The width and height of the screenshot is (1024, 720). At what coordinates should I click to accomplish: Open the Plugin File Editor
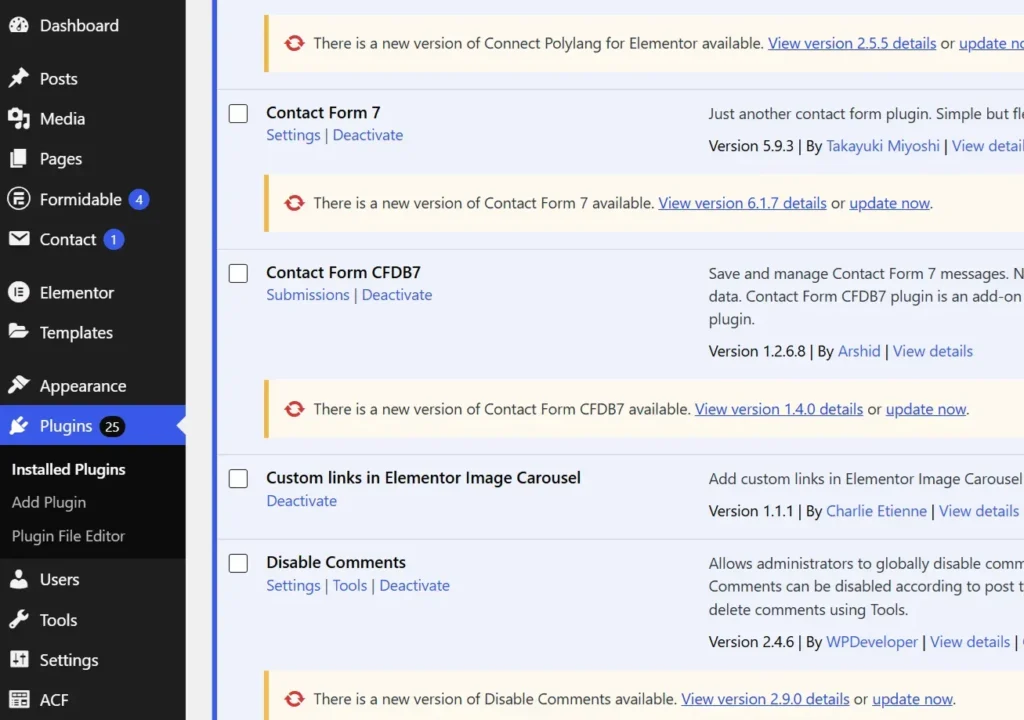(x=69, y=536)
